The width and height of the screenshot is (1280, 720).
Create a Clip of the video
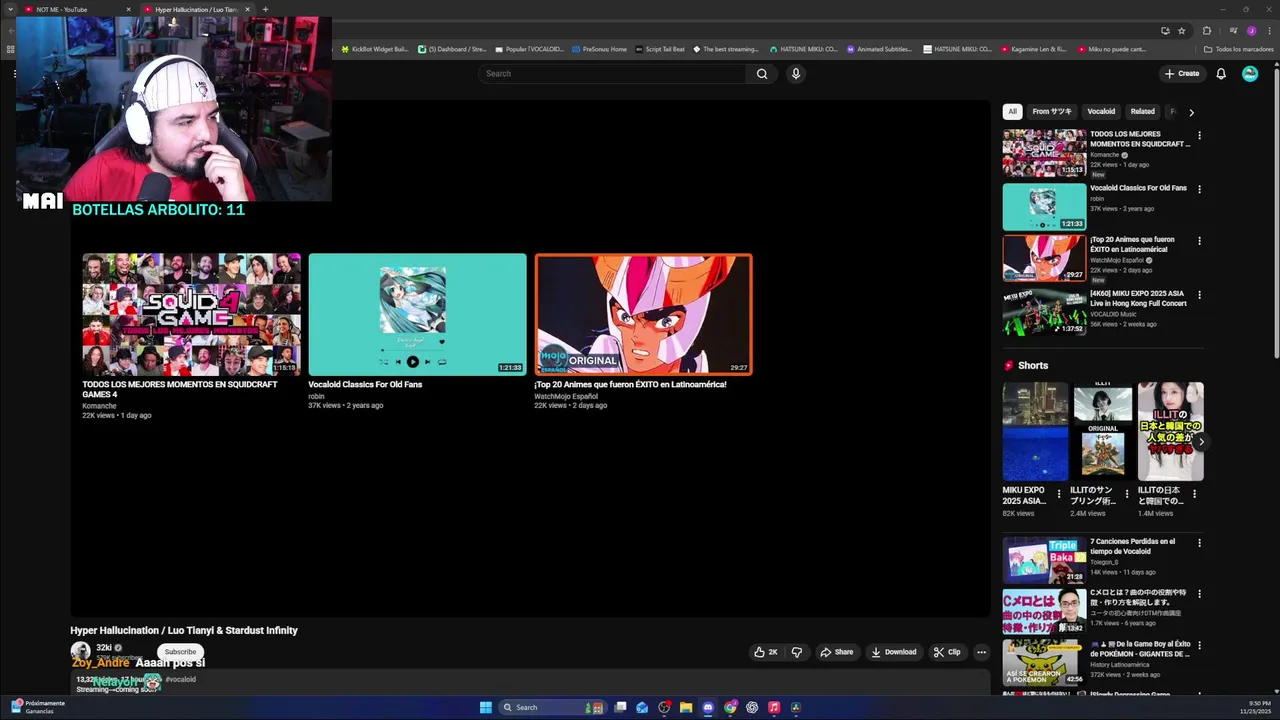(x=947, y=652)
